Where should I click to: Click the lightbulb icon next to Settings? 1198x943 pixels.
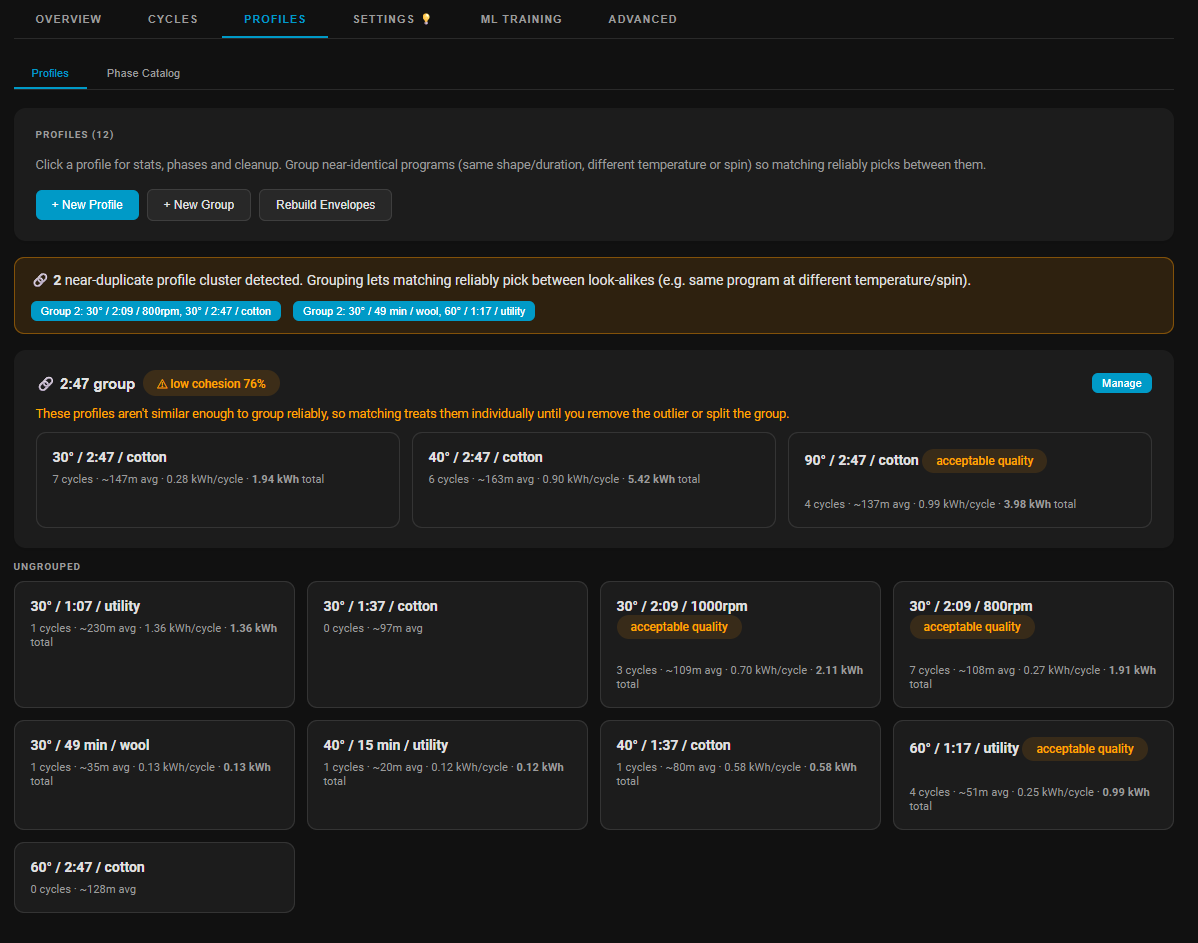pos(426,19)
